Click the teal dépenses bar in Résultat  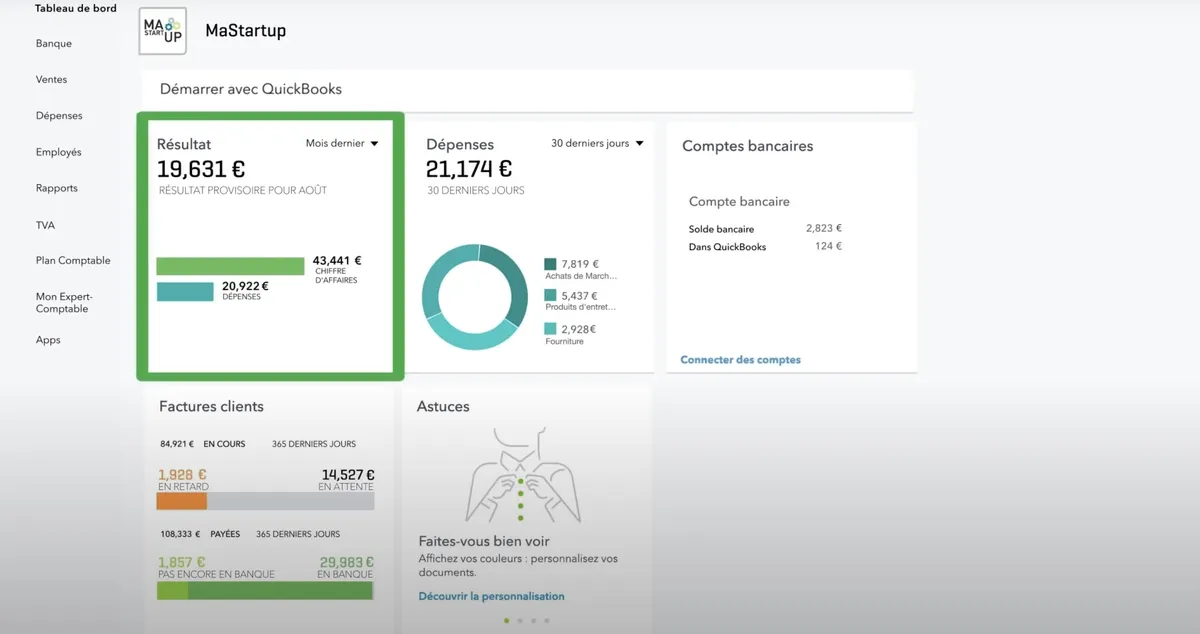click(185, 291)
